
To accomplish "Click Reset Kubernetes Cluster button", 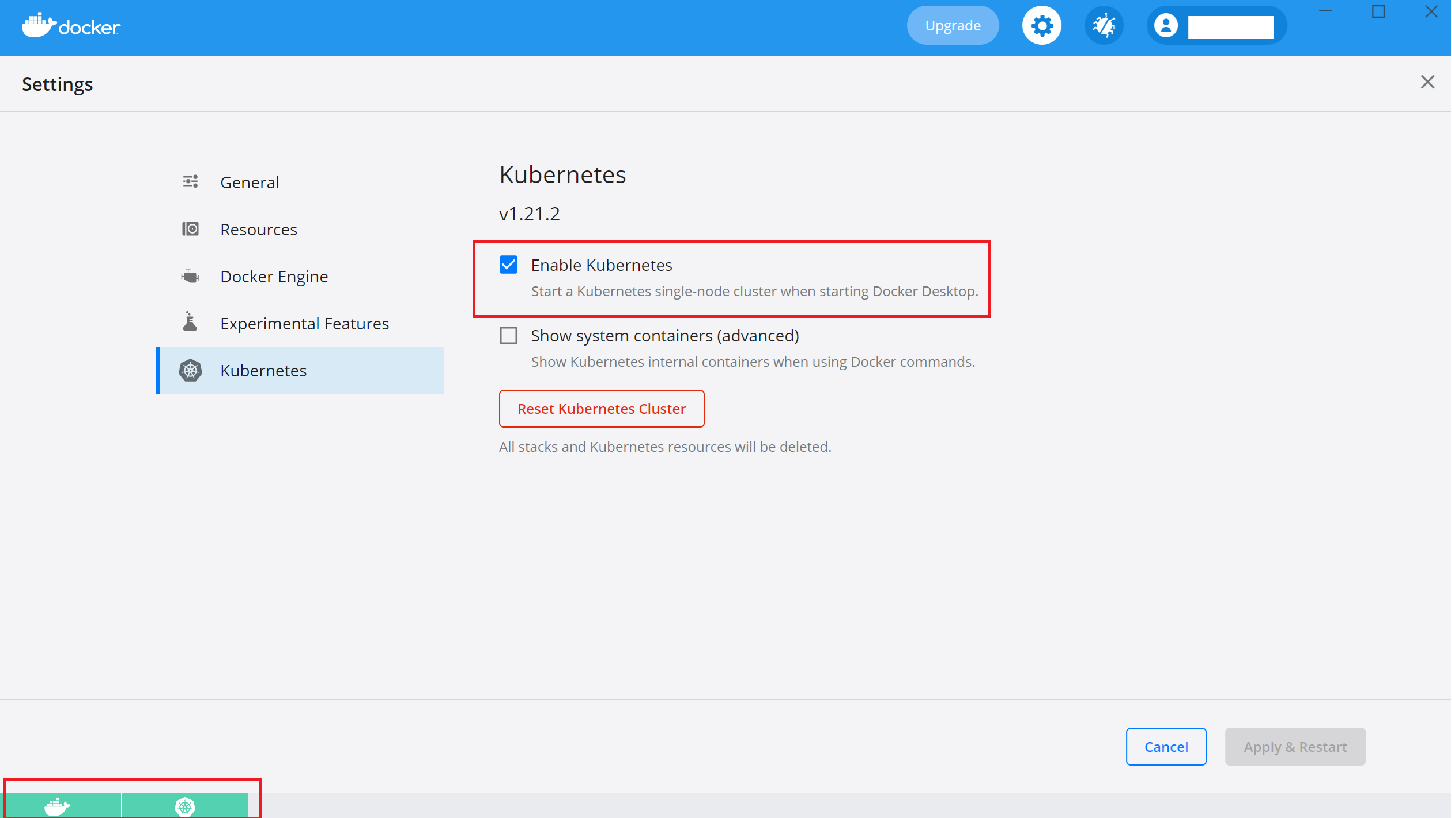I will 602,409.
